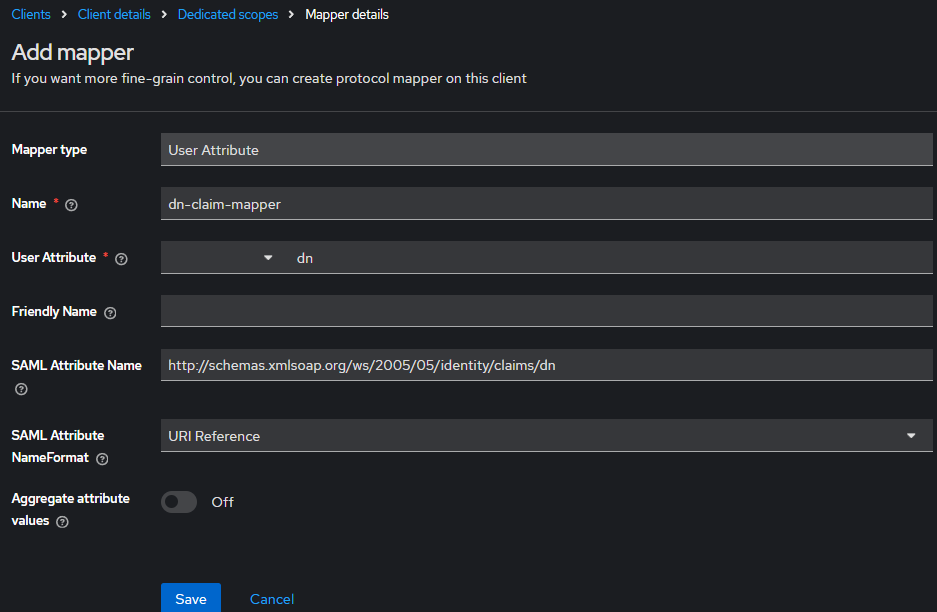Click the SAML Attribute Name URL field
The width and height of the screenshot is (937, 612).
546,365
